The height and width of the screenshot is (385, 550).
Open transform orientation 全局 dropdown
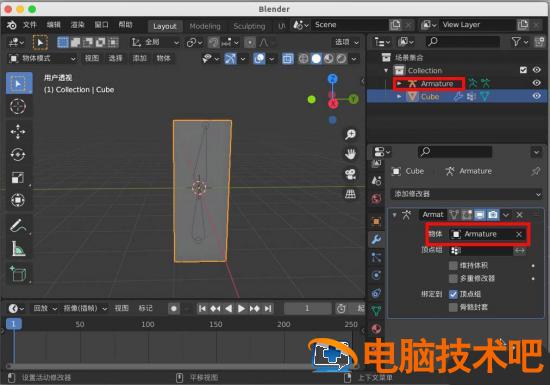pyautogui.click(x=155, y=42)
